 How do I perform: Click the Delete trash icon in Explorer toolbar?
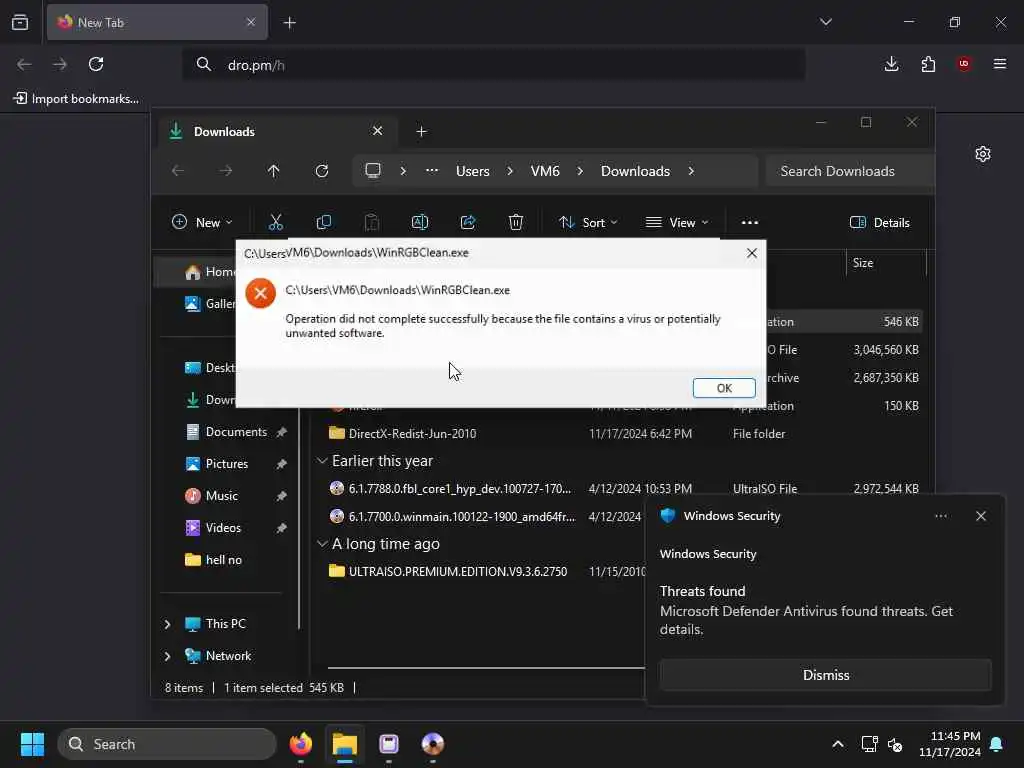pyautogui.click(x=516, y=223)
